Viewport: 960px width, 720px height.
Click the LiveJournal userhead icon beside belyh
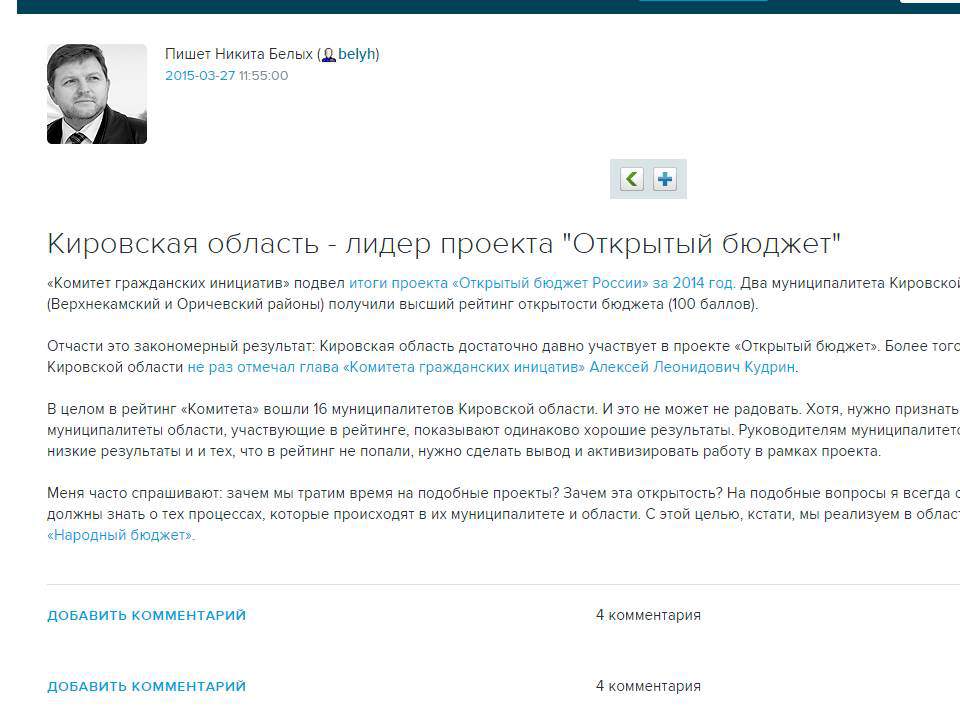(330, 54)
